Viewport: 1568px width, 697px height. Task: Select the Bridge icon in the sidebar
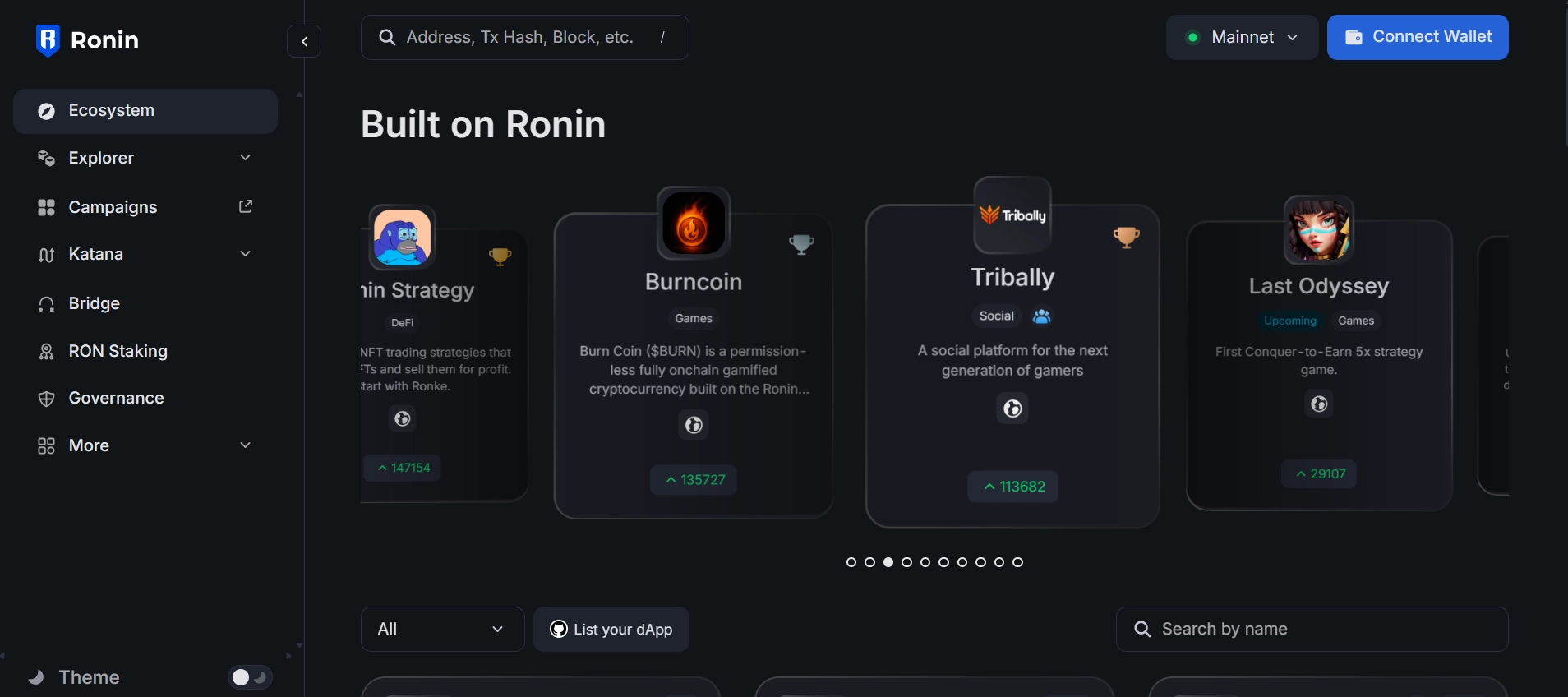tap(46, 303)
